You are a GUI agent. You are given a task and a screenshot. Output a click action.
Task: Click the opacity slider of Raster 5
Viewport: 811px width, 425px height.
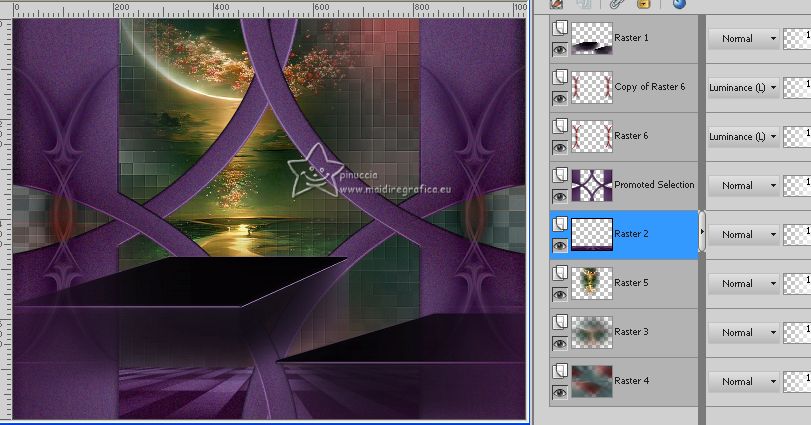797,284
